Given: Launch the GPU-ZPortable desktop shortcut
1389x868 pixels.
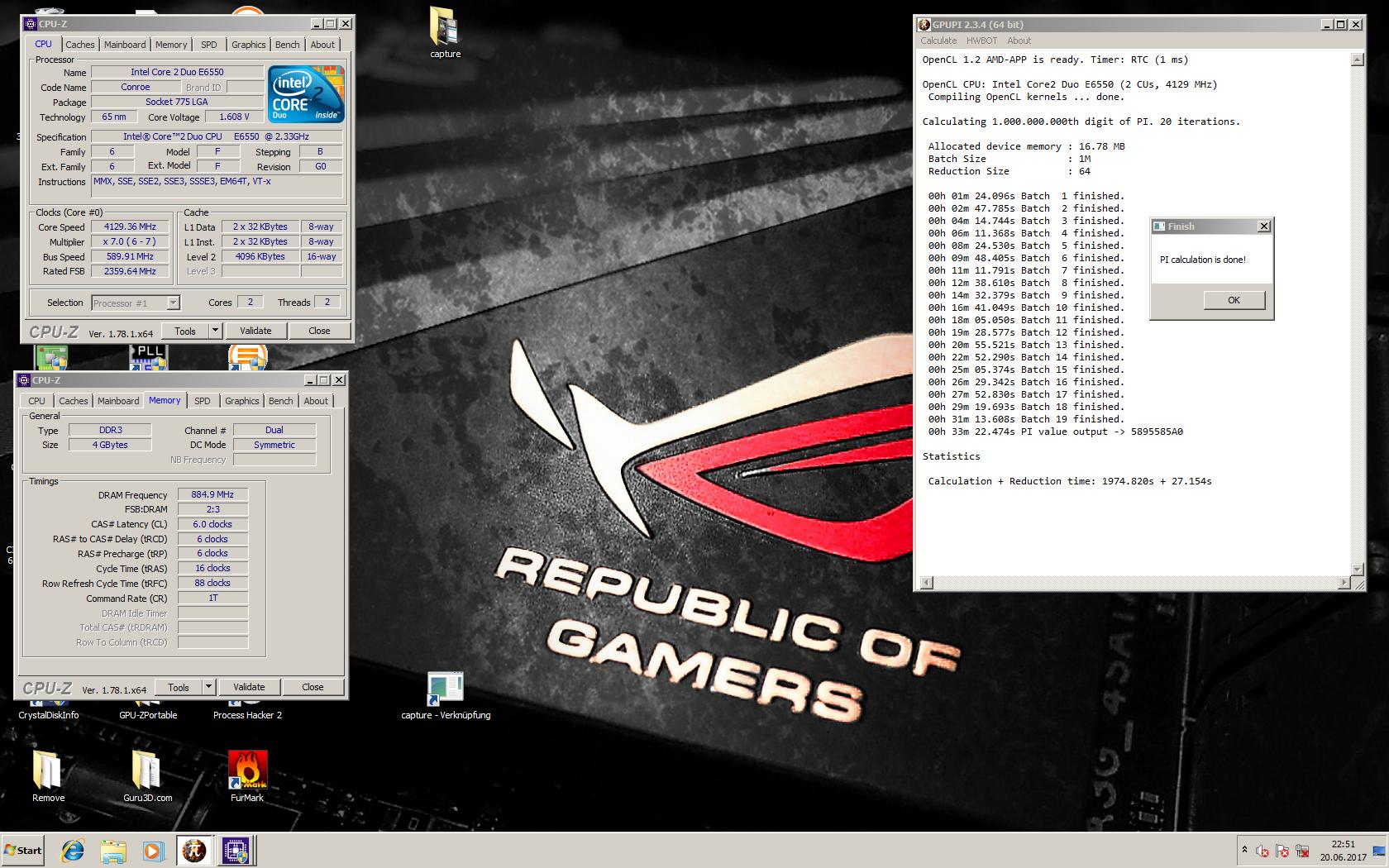Looking at the screenshot, I should tap(148, 714).
